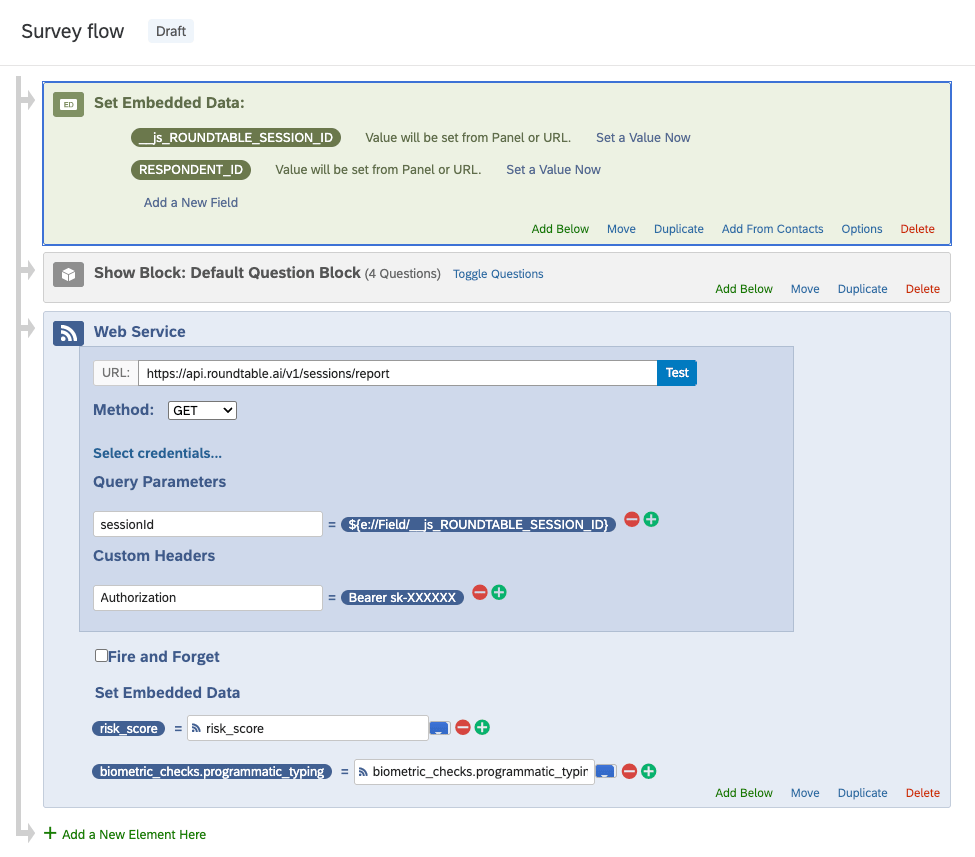Click the risk_score value input field
Viewport: 975px width, 857px height.
coord(307,728)
